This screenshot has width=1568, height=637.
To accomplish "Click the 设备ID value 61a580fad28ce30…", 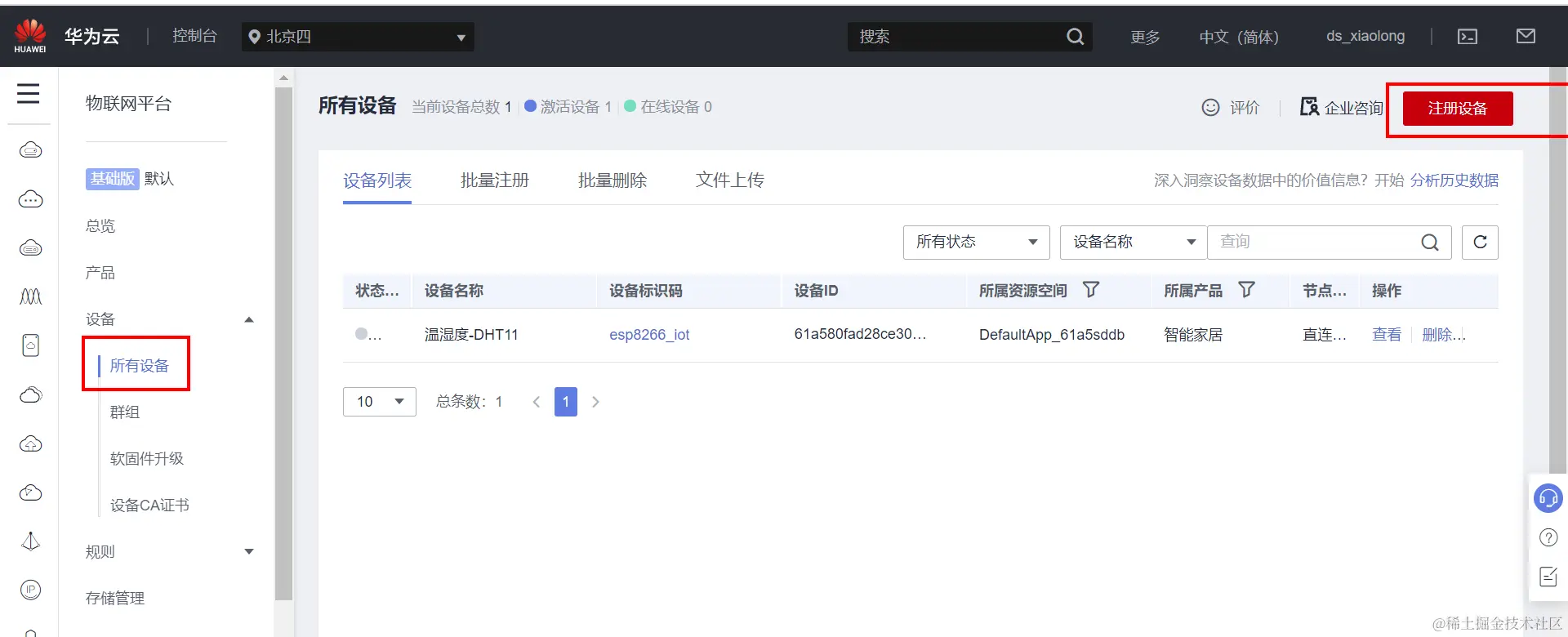I will [860, 334].
